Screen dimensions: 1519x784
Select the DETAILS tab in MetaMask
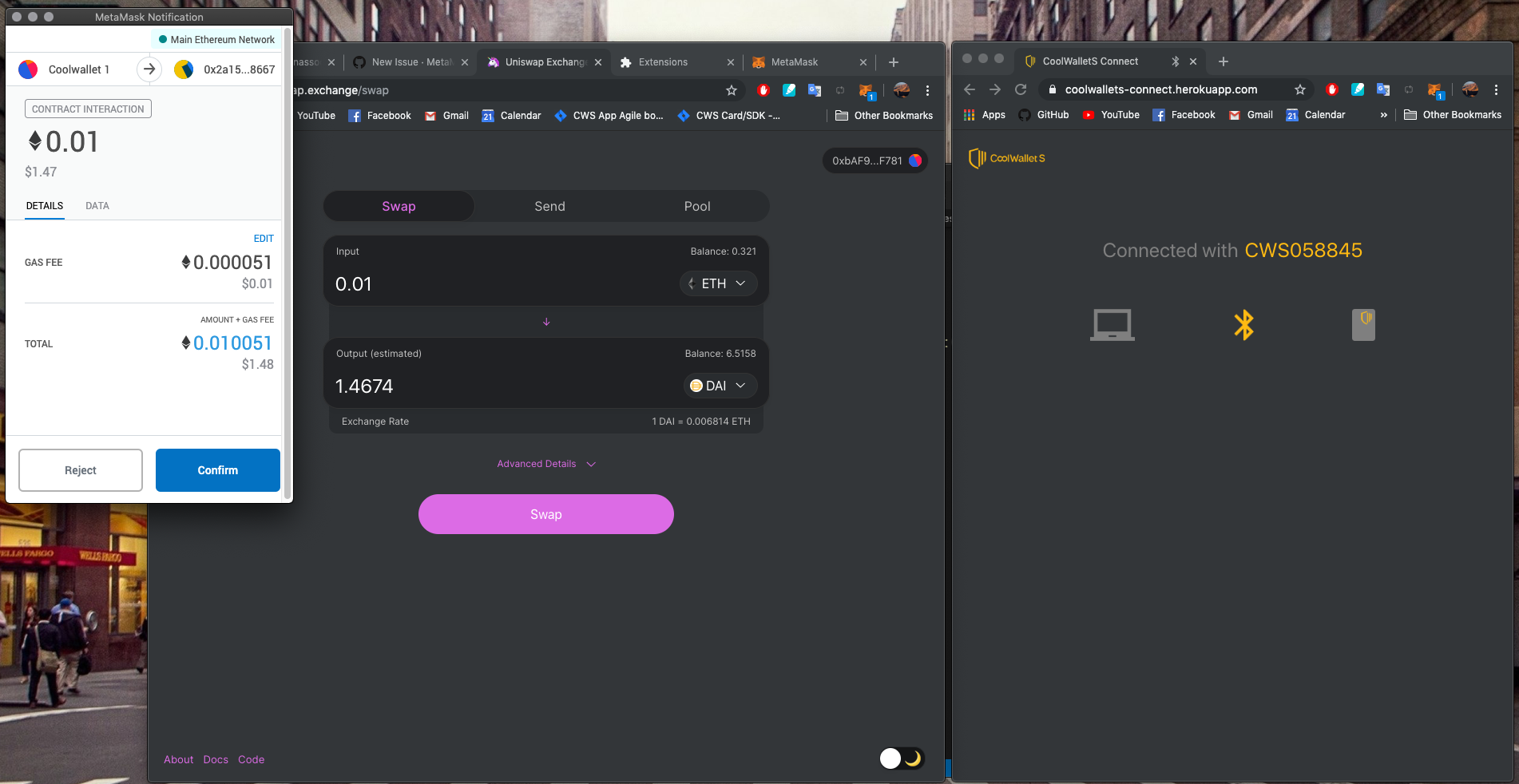pos(45,206)
